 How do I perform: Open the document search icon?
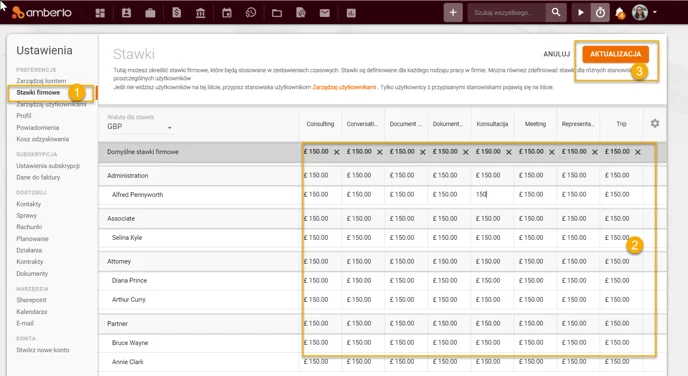301,13
